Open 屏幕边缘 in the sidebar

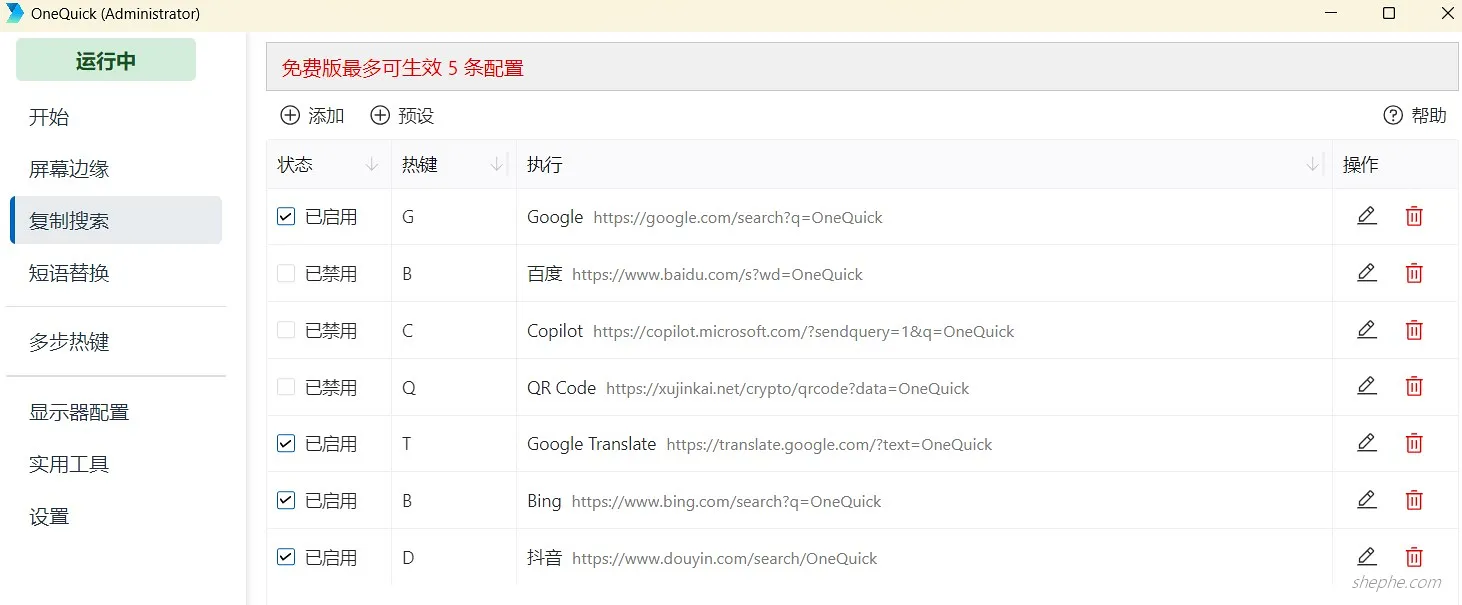pyautogui.click(x=69, y=169)
